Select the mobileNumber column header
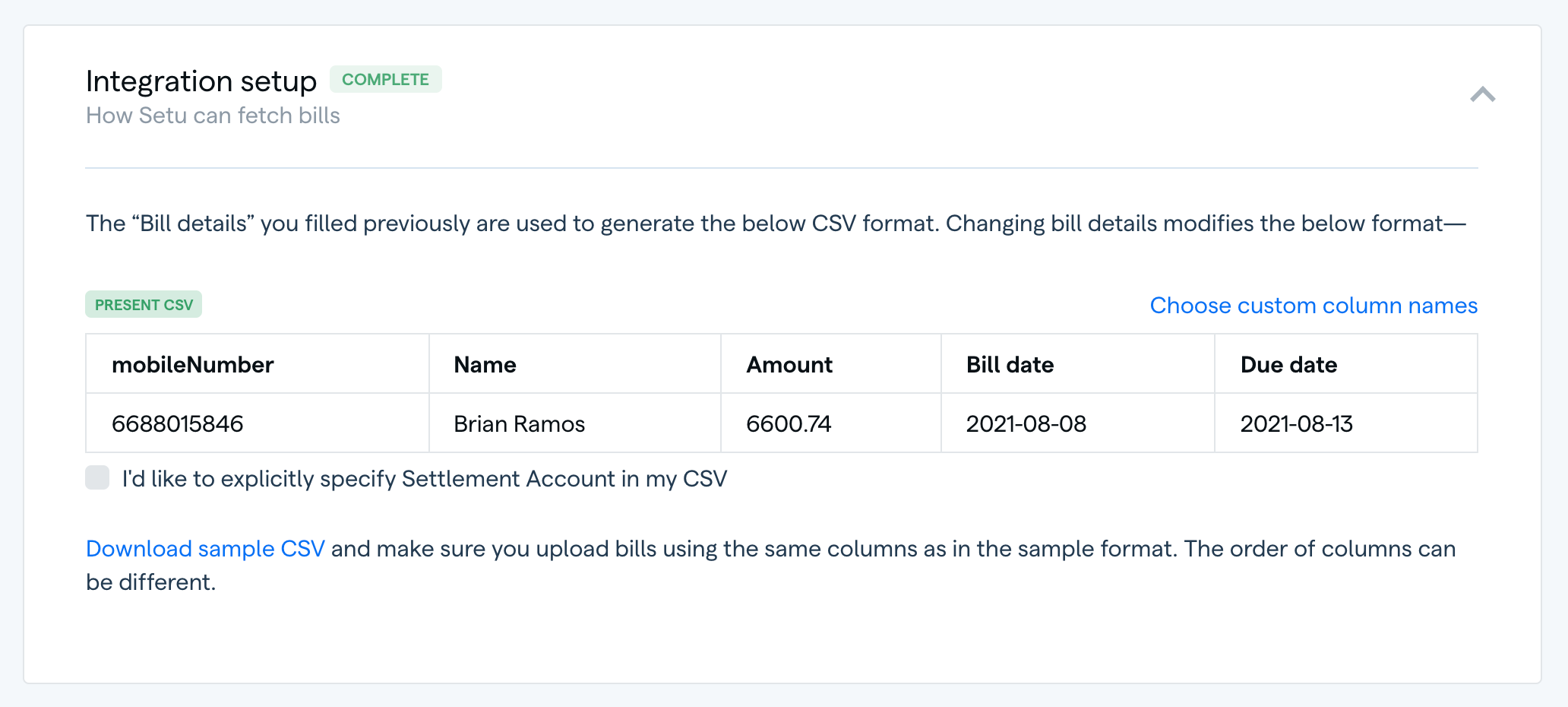 tap(193, 364)
